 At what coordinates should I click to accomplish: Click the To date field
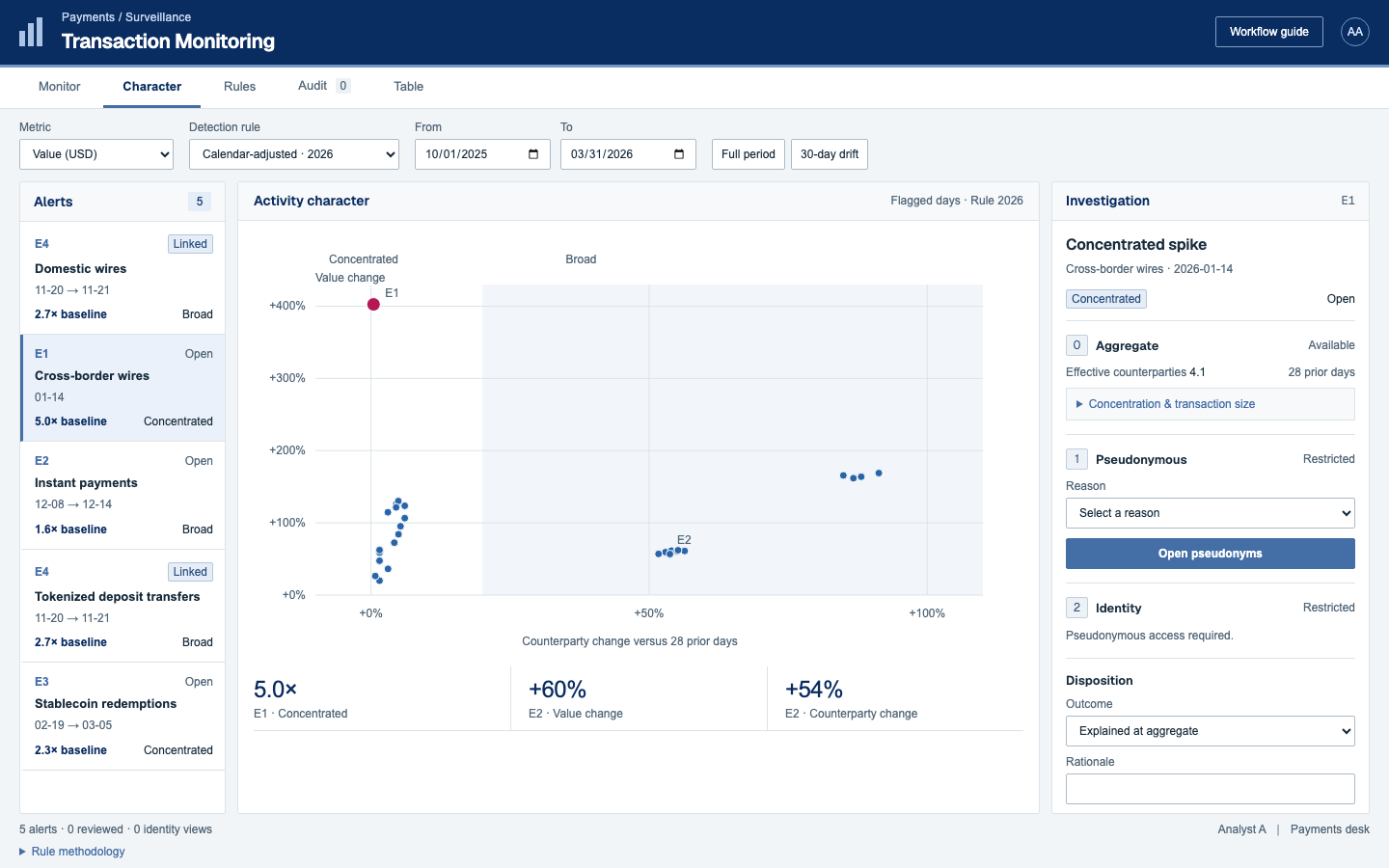(628, 154)
